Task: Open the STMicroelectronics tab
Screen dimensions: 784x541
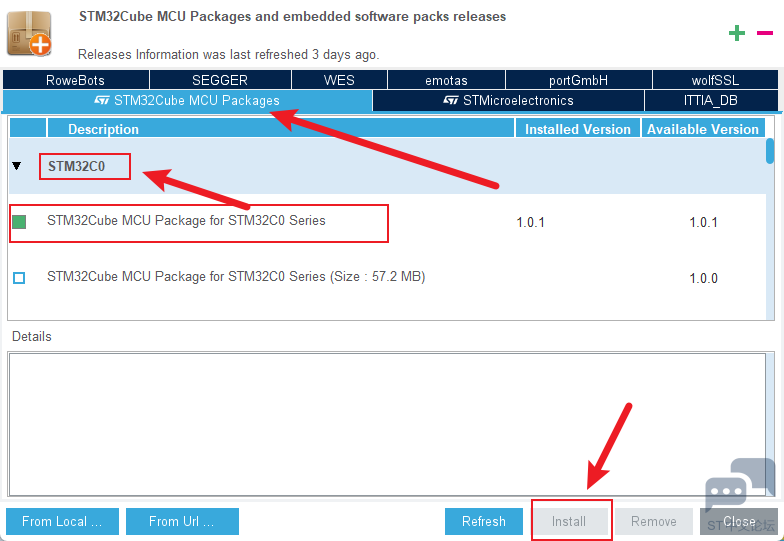Action: coord(508,100)
